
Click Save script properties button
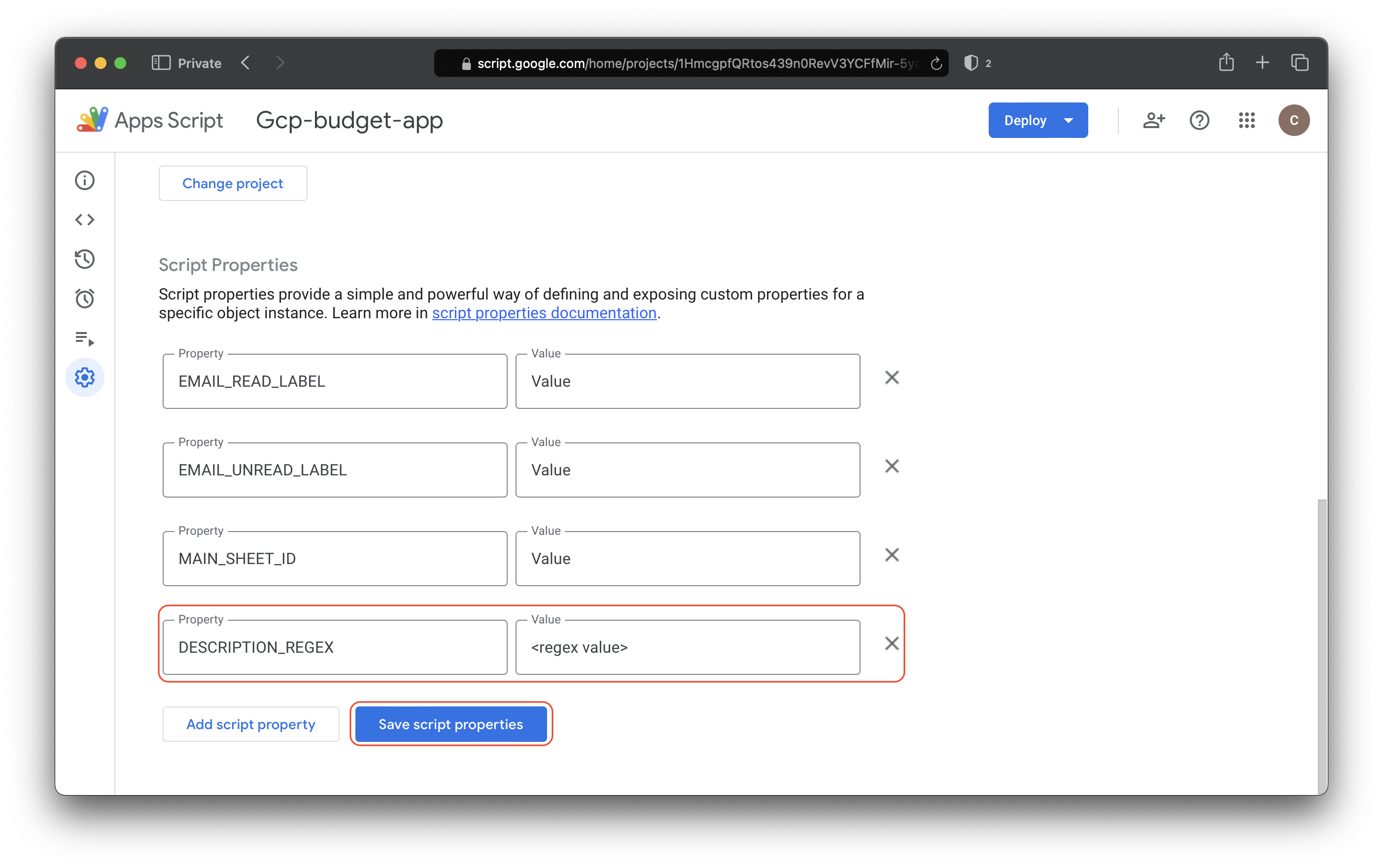point(450,725)
